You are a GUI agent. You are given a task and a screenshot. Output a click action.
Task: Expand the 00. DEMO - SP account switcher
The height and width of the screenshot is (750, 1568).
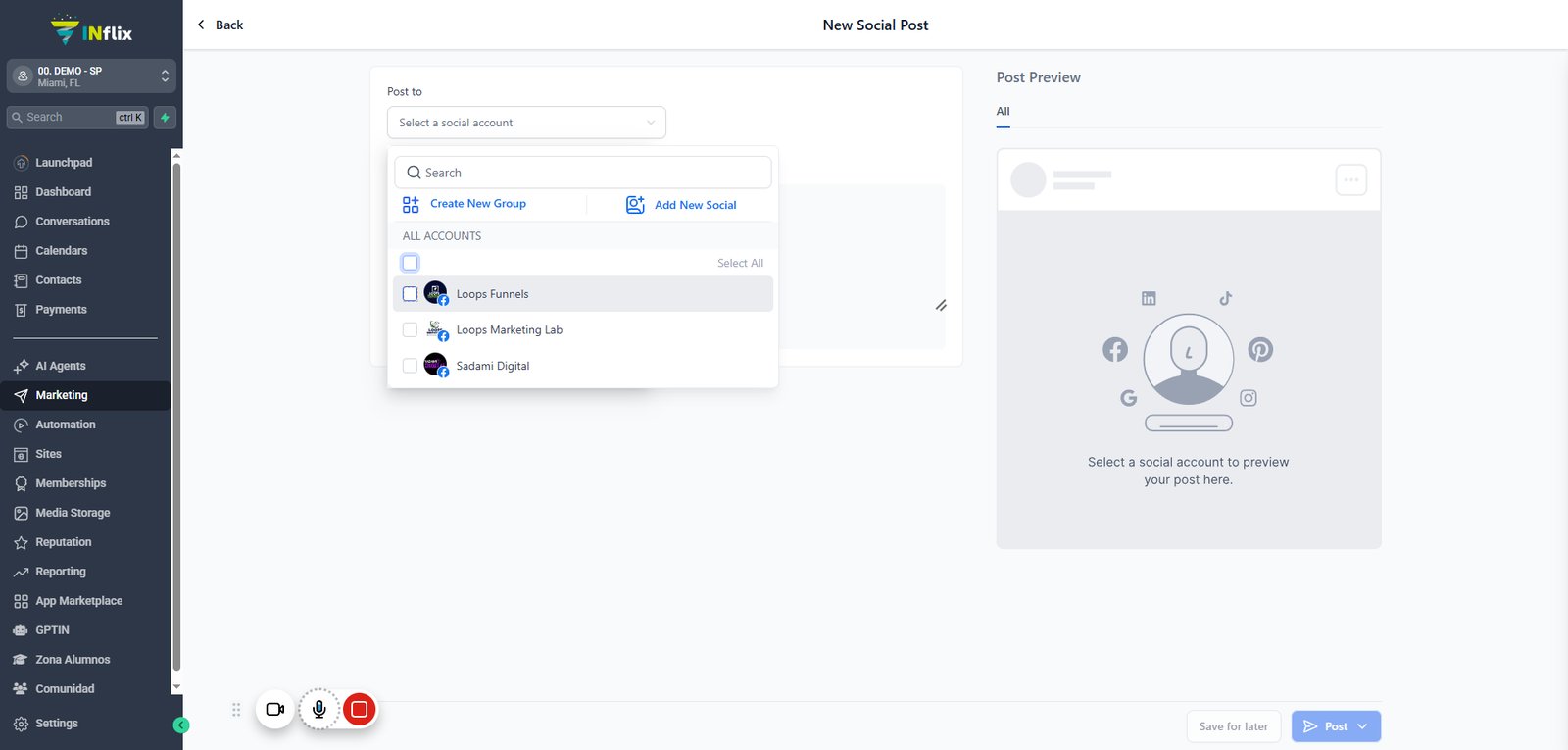point(91,76)
